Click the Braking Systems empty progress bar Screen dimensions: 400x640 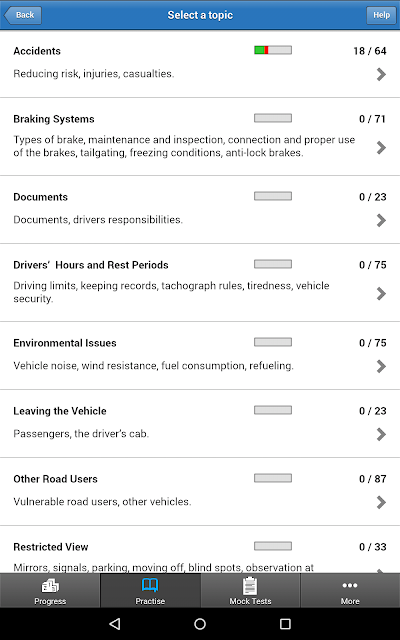[x=273, y=118]
